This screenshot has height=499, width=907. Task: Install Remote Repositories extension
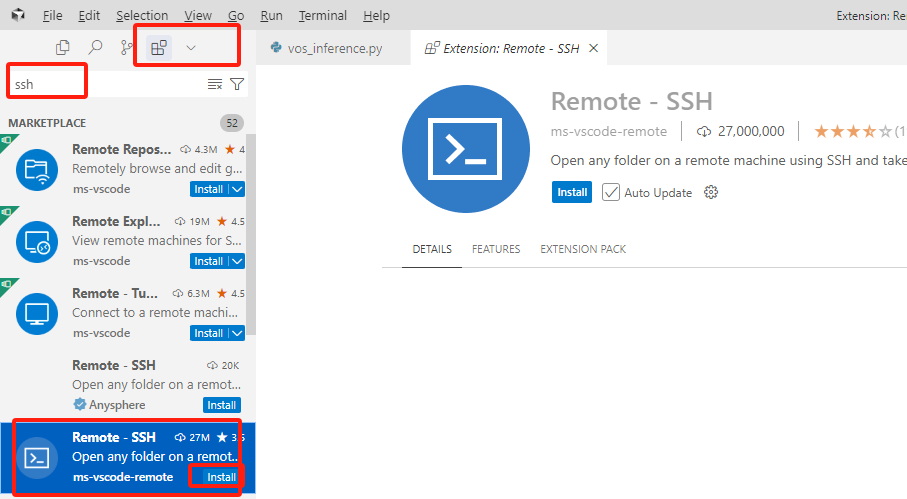pyautogui.click(x=209, y=189)
